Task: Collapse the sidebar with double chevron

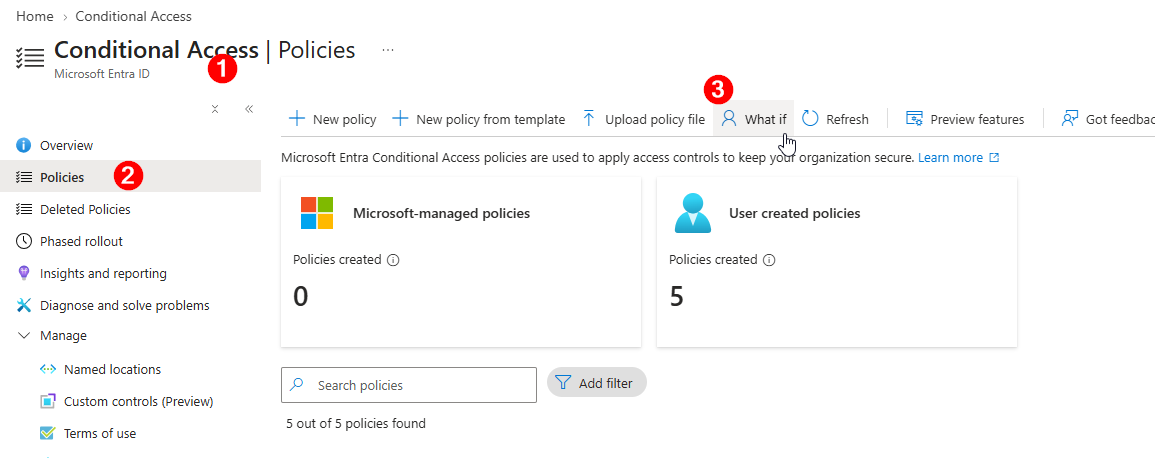Action: click(x=249, y=109)
